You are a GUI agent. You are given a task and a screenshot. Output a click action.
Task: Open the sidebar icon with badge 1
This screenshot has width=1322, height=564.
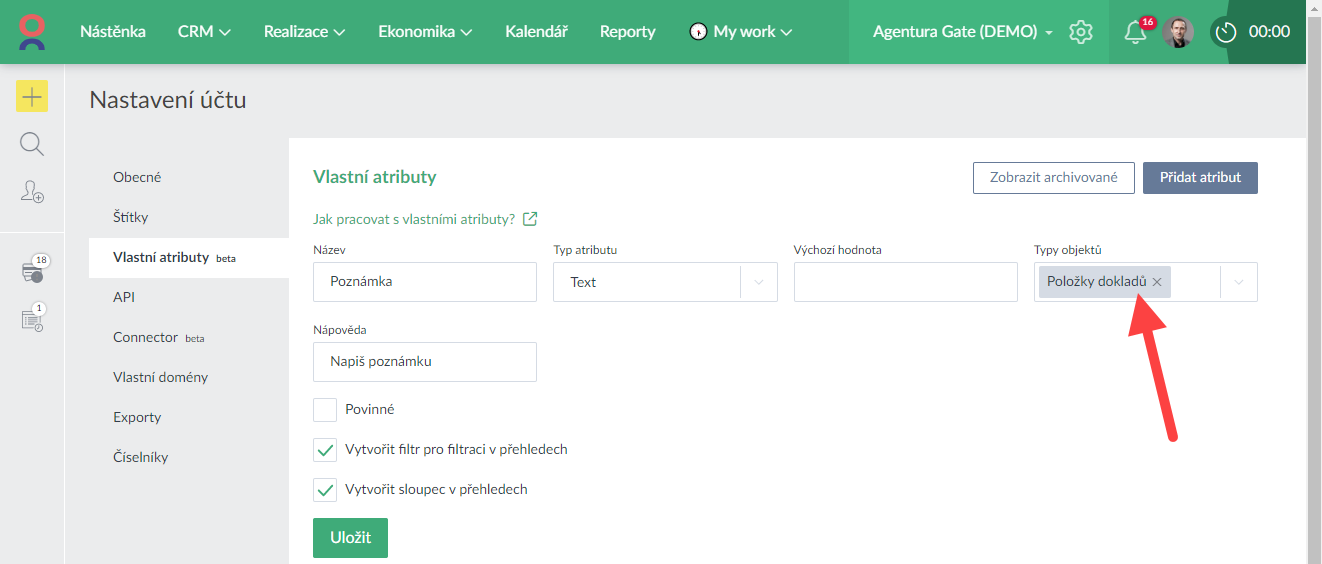coord(32,319)
